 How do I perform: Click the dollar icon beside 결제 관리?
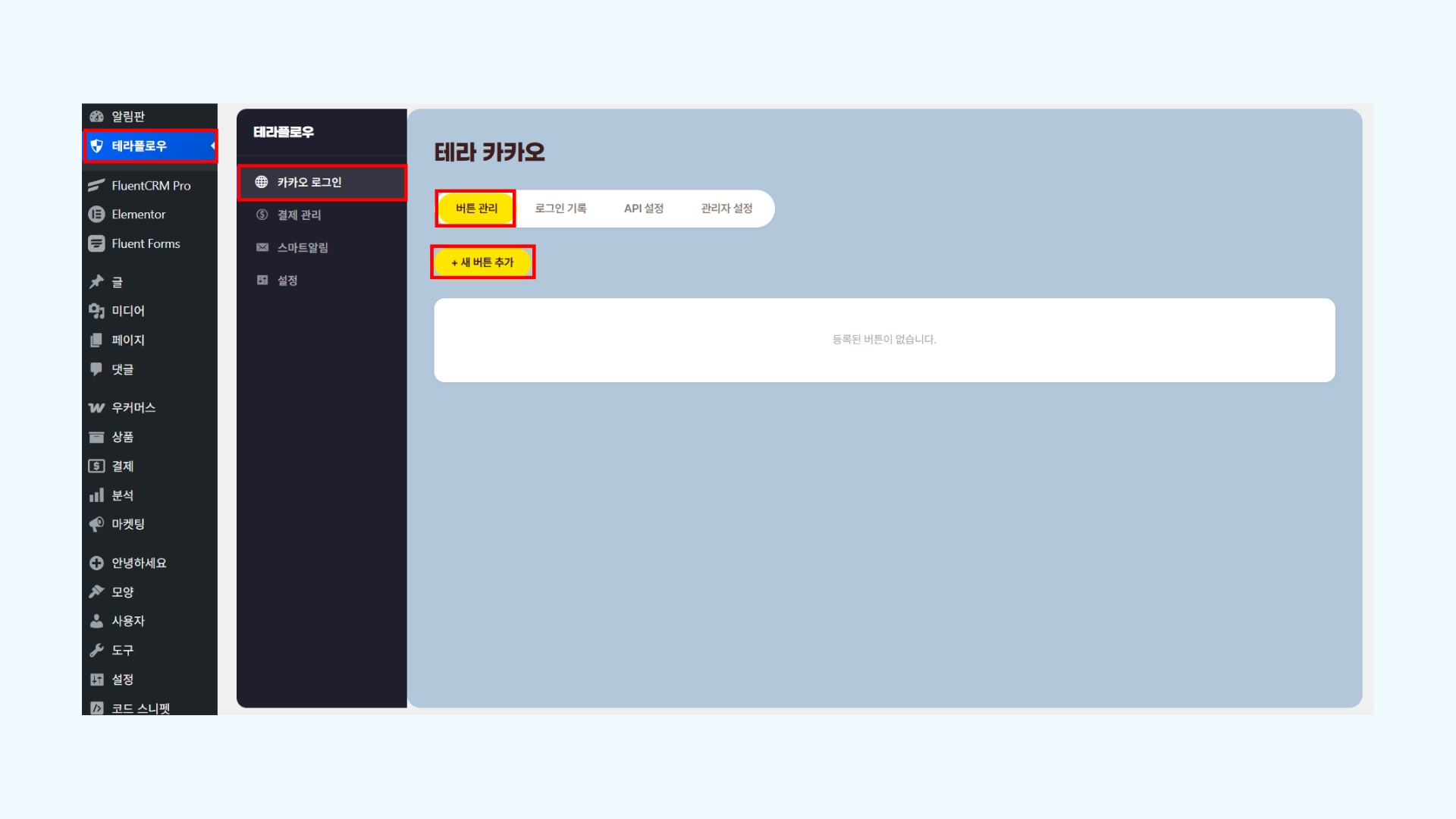[262, 215]
